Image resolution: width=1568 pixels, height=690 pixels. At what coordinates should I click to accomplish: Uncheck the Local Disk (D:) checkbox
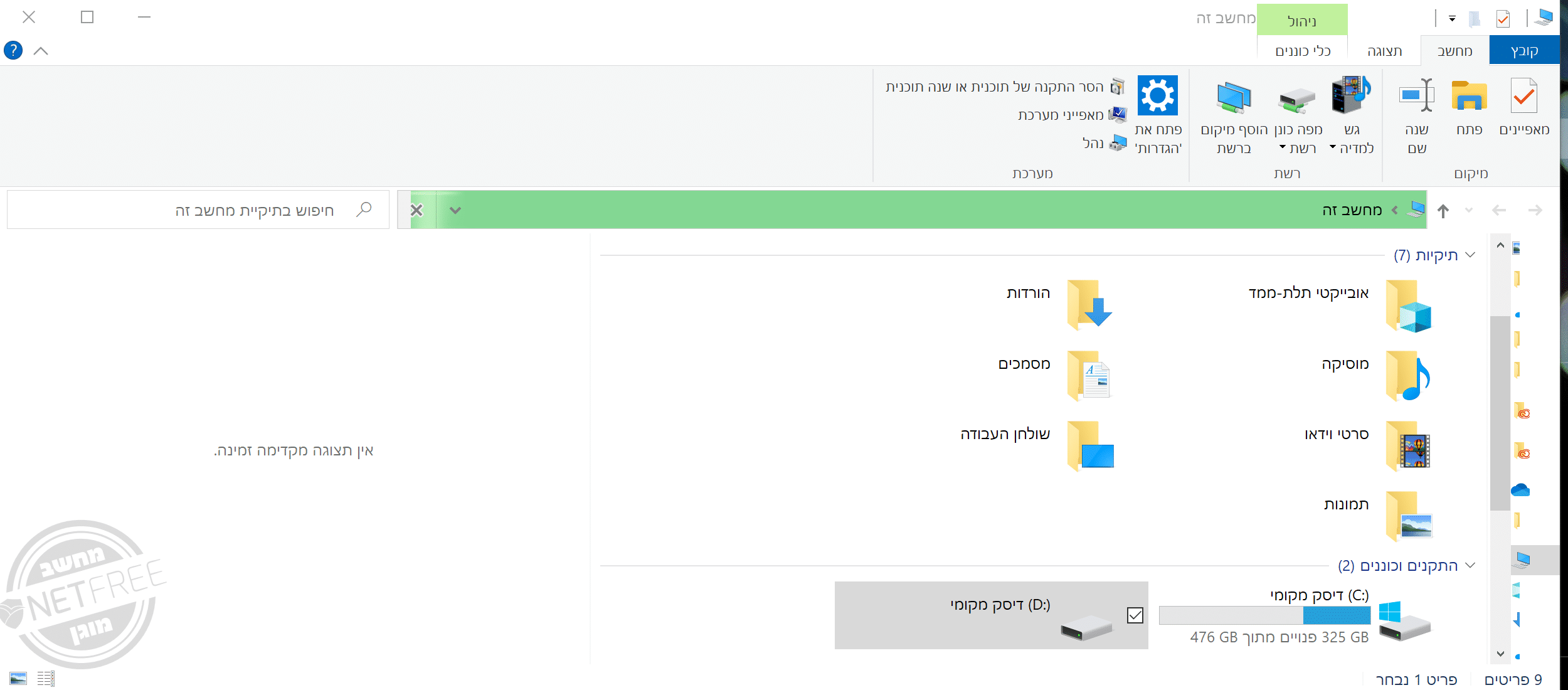coord(1135,615)
